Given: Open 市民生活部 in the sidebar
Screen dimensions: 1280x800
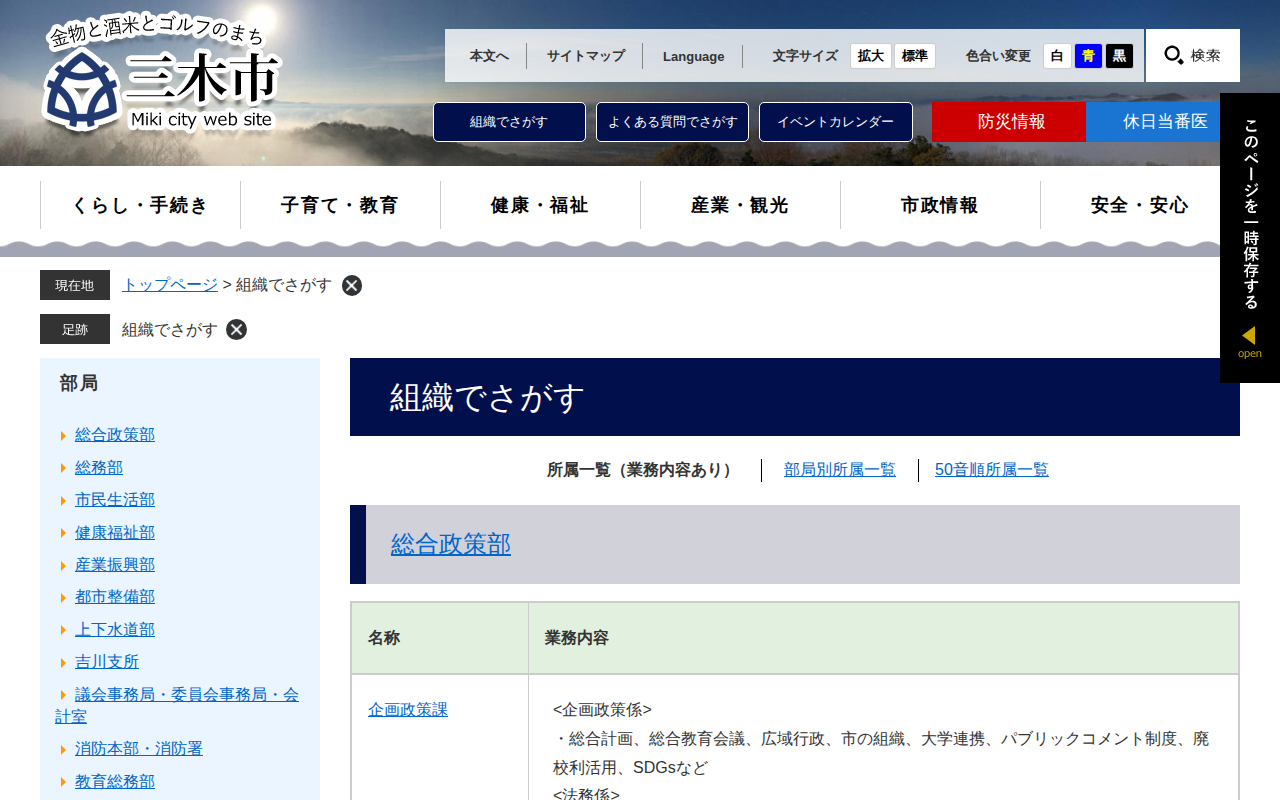Looking at the screenshot, I should (115, 500).
